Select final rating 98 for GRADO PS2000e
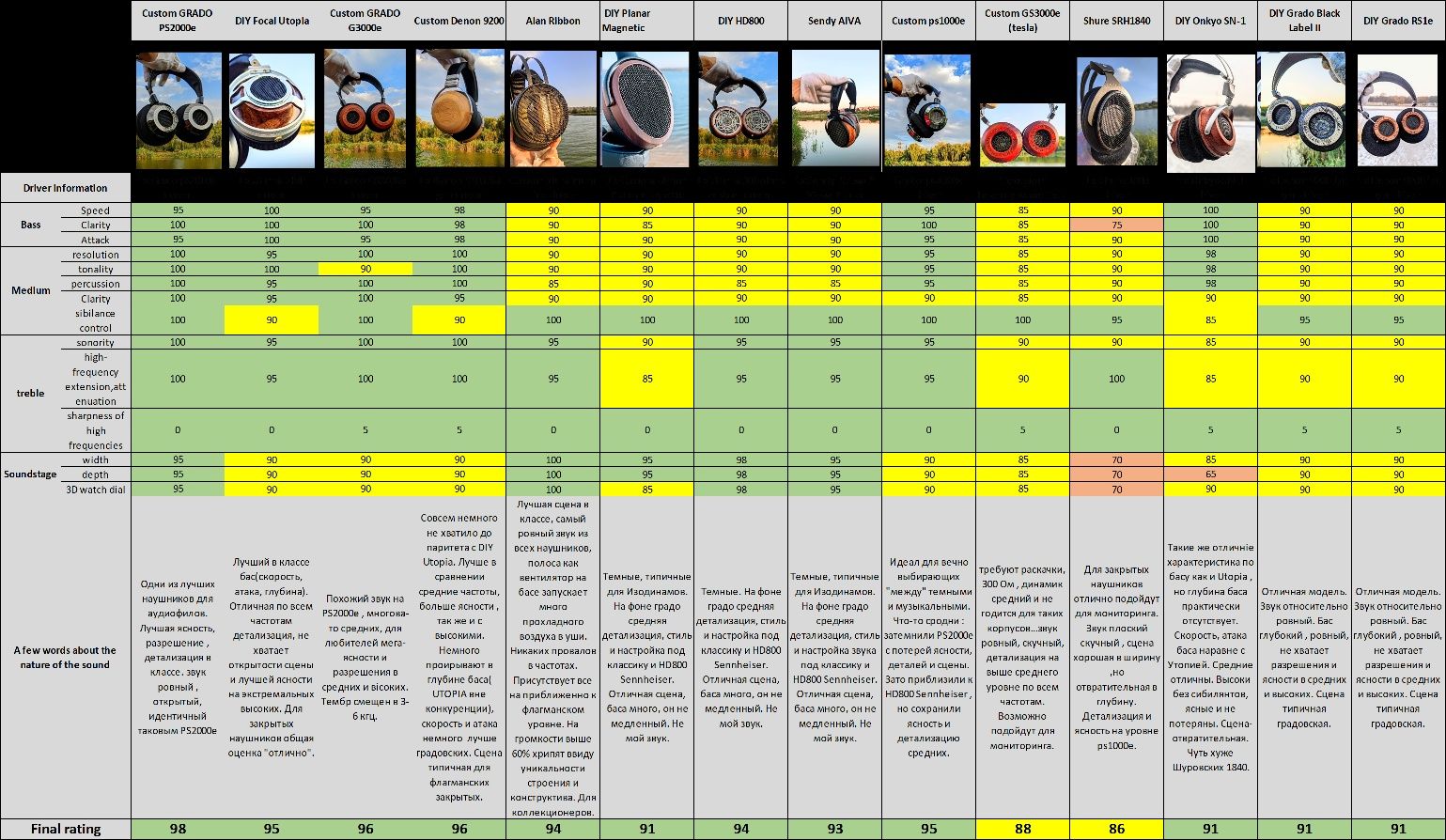The image size is (1446, 840). pyautogui.click(x=178, y=829)
